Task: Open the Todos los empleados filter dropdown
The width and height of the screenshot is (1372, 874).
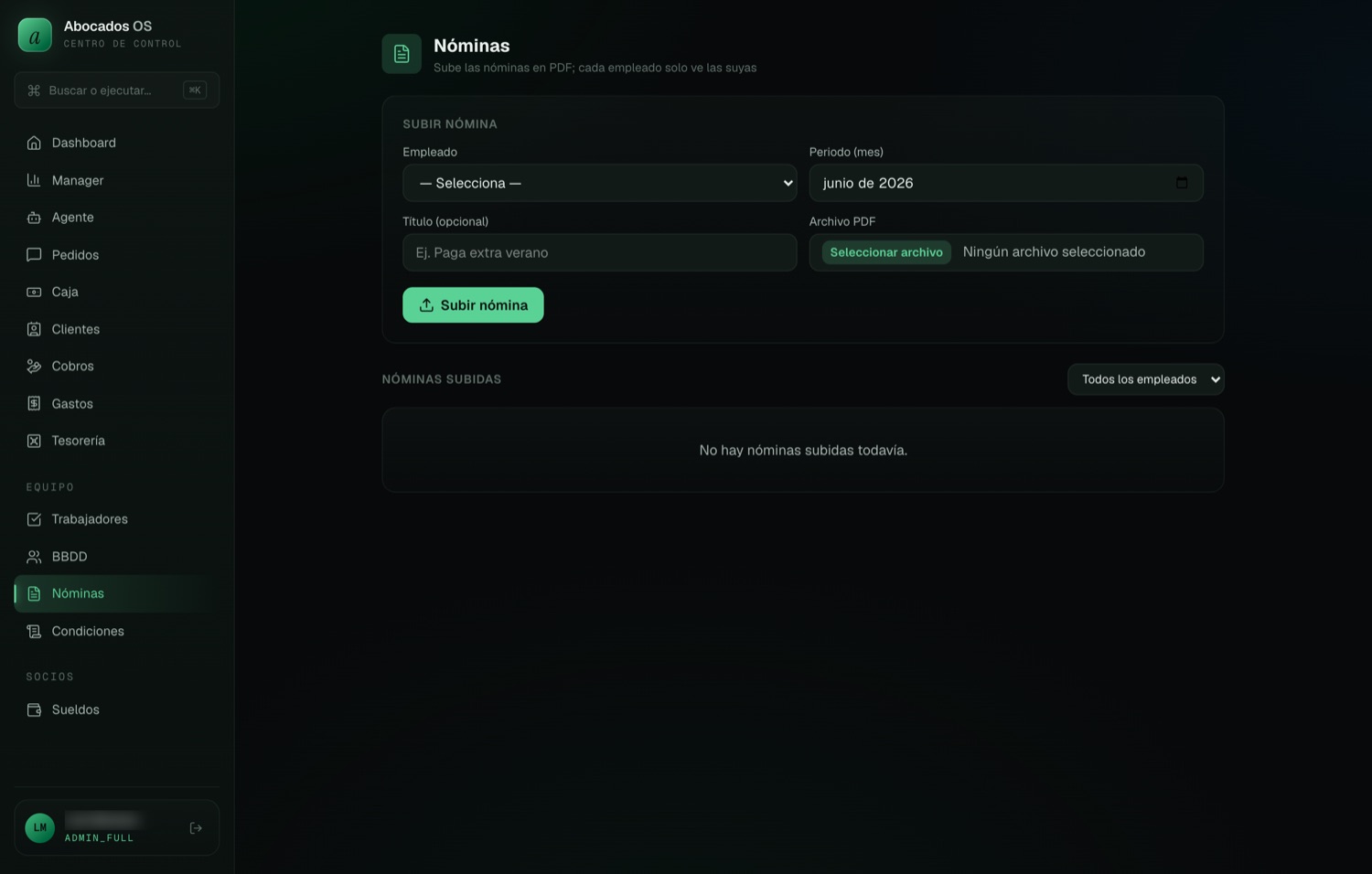Action: [1146, 379]
